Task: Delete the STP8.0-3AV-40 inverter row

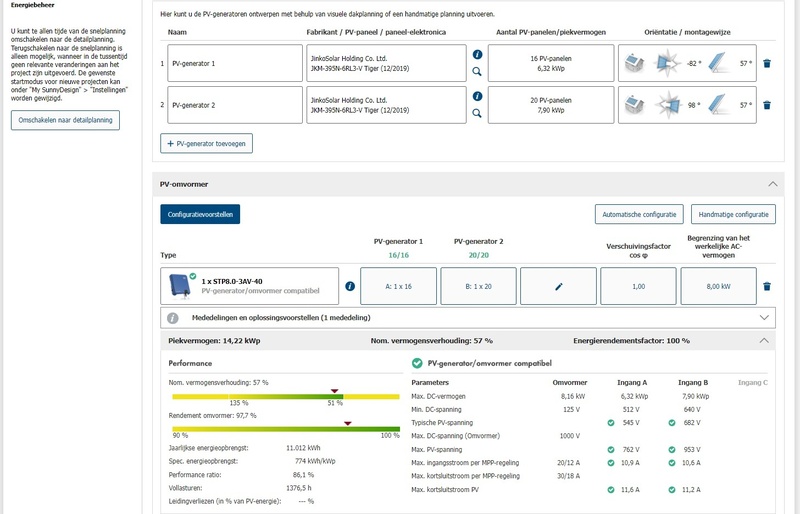Action: 767,286
